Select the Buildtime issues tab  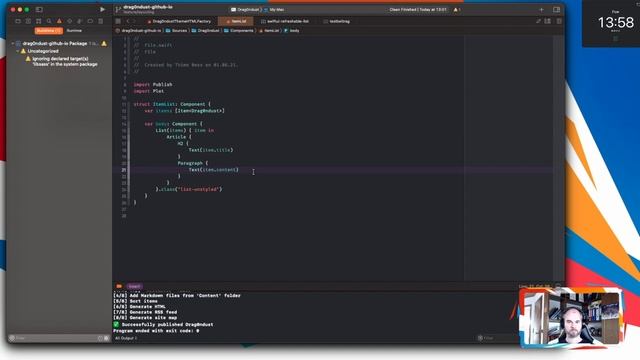pyautogui.click(x=48, y=31)
